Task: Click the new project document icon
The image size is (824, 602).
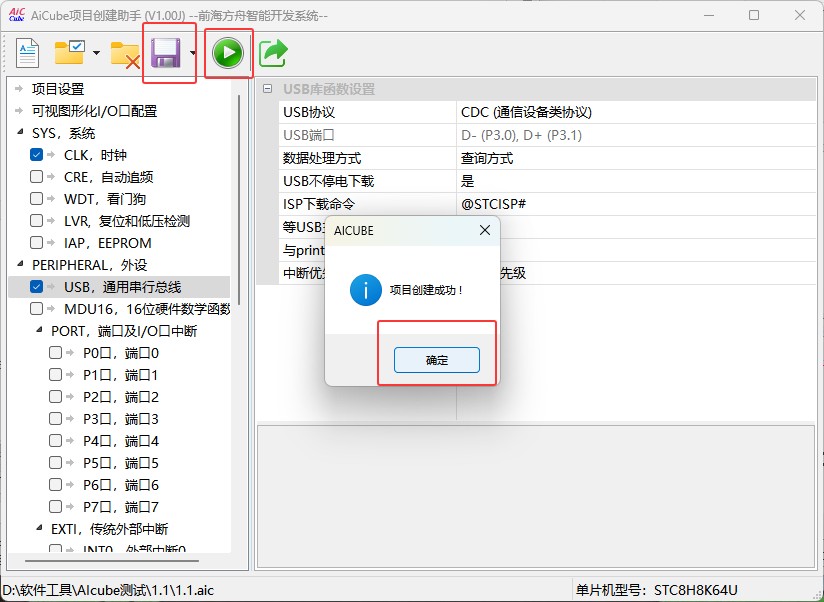Action: point(27,53)
